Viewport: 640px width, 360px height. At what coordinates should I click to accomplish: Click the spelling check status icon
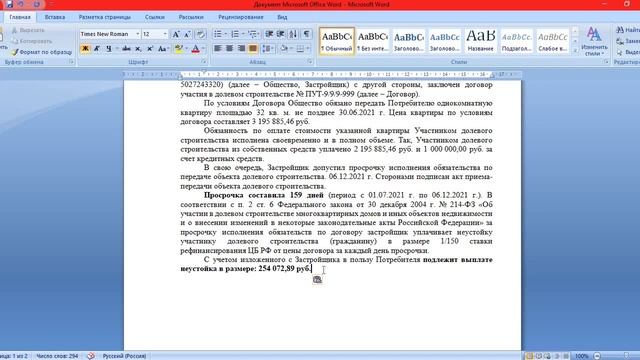coord(91,356)
